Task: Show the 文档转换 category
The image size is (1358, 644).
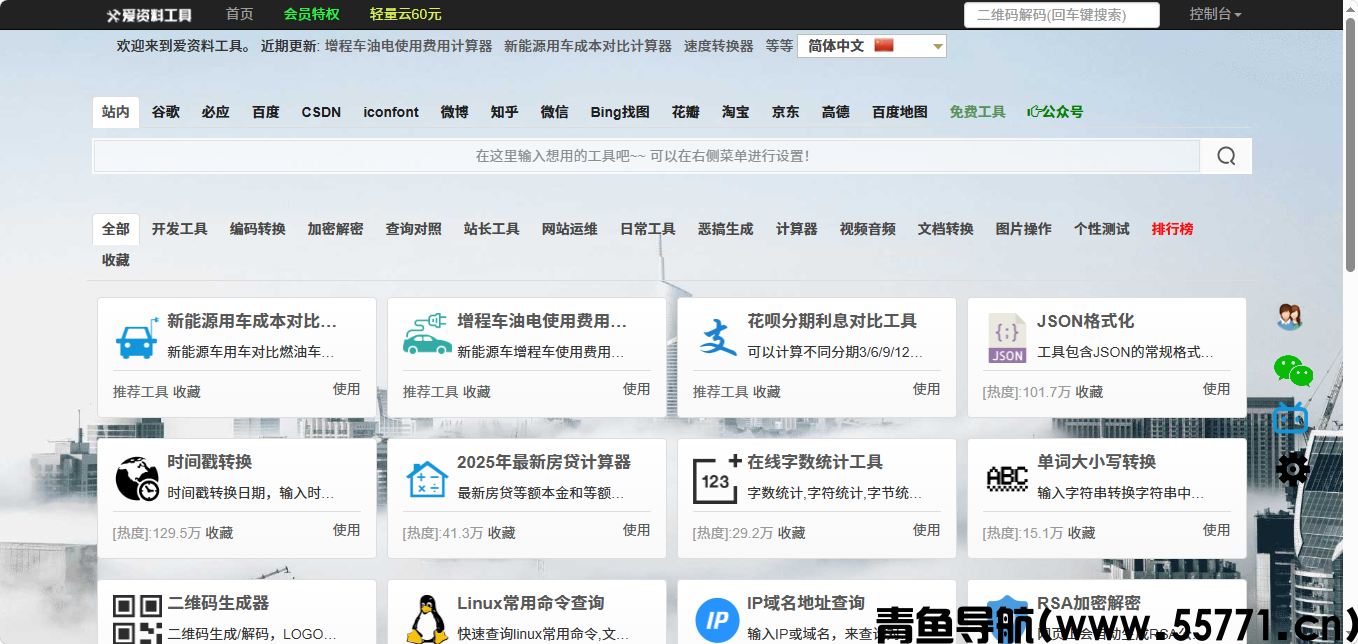Action: (945, 229)
